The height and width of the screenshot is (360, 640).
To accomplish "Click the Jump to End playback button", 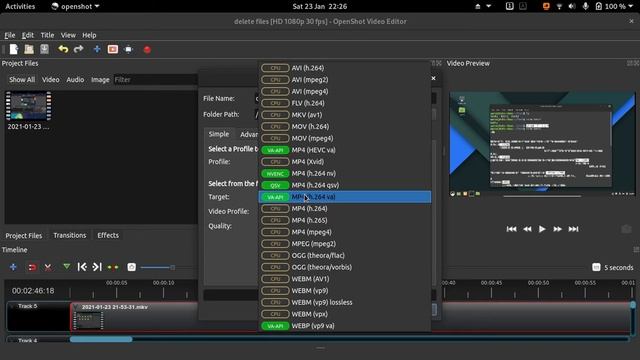I will pos(573,229).
